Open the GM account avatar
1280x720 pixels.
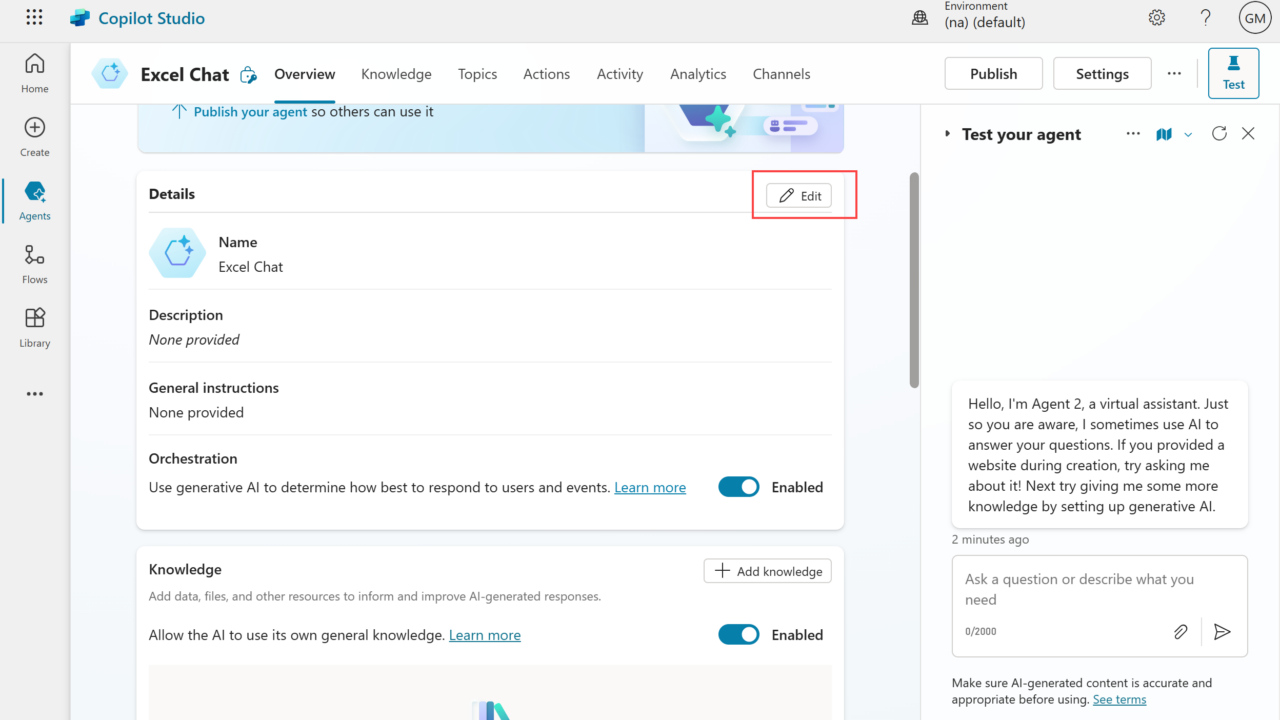click(1254, 18)
